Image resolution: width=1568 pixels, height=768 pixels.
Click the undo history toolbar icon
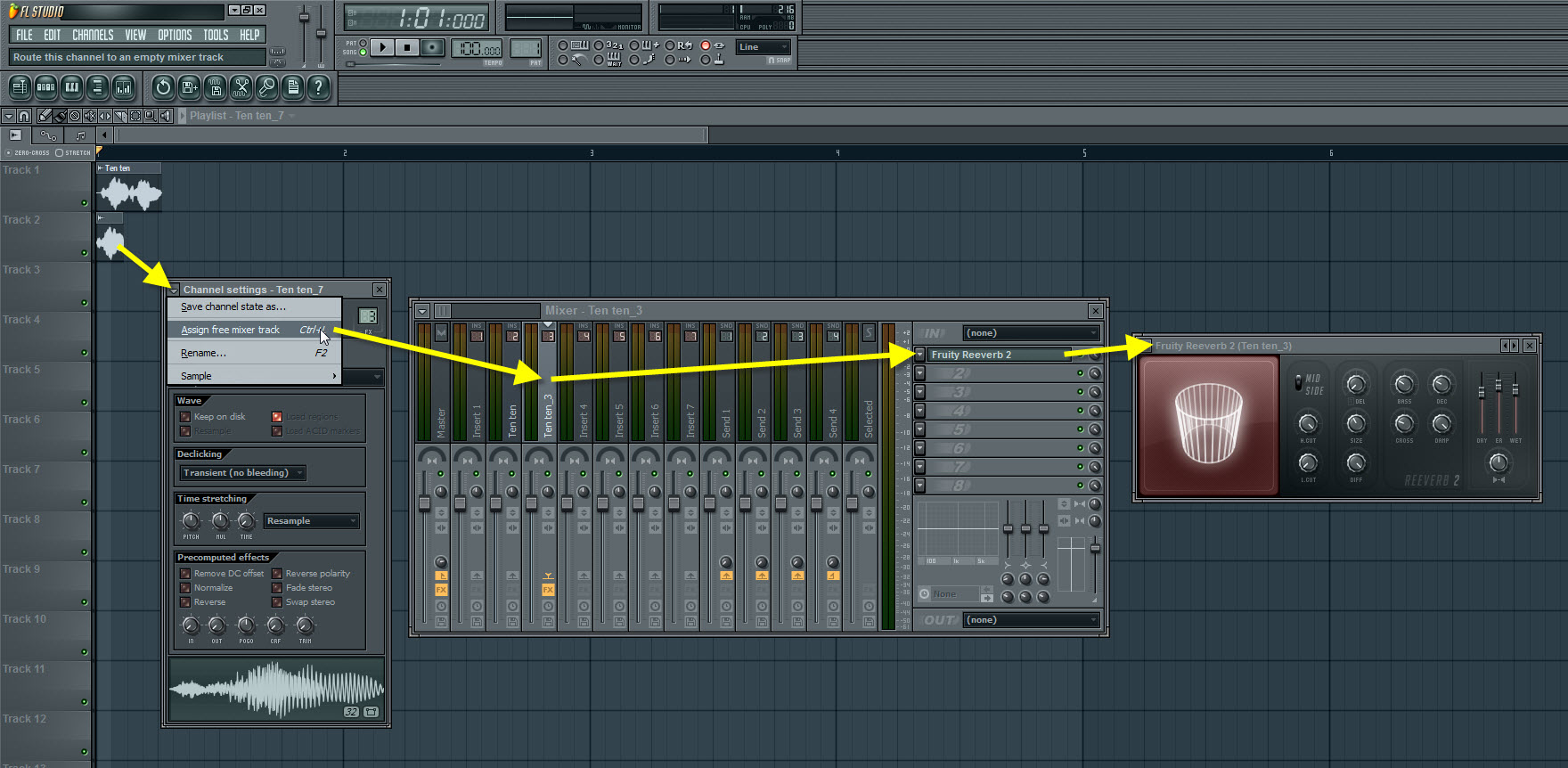click(163, 87)
